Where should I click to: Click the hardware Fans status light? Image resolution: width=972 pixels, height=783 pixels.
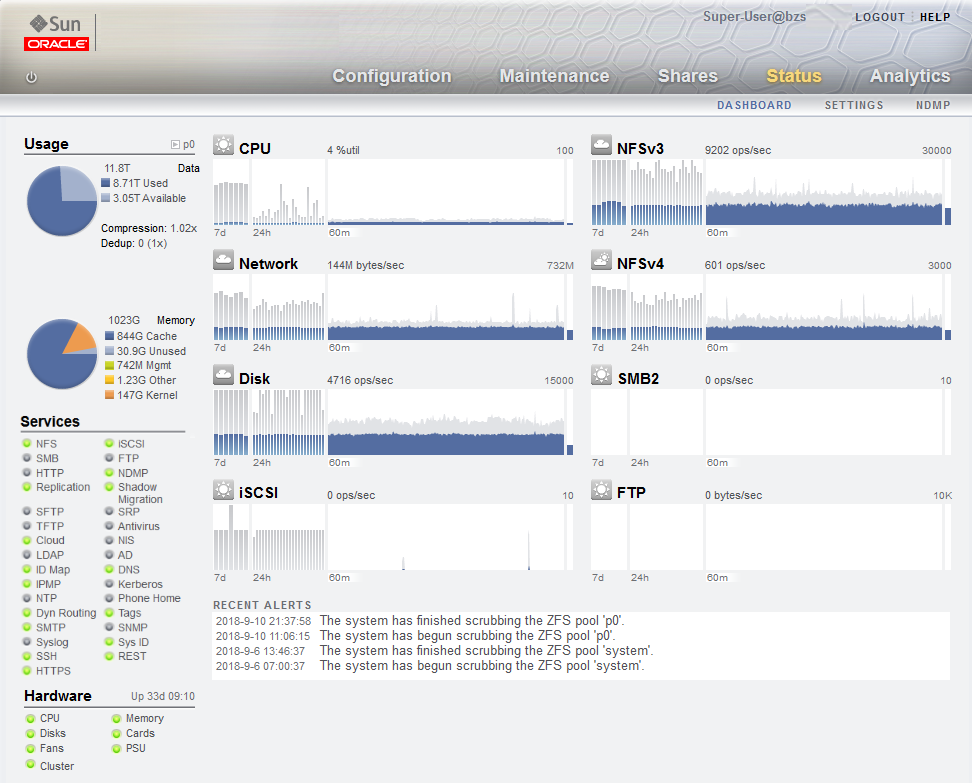pos(30,748)
